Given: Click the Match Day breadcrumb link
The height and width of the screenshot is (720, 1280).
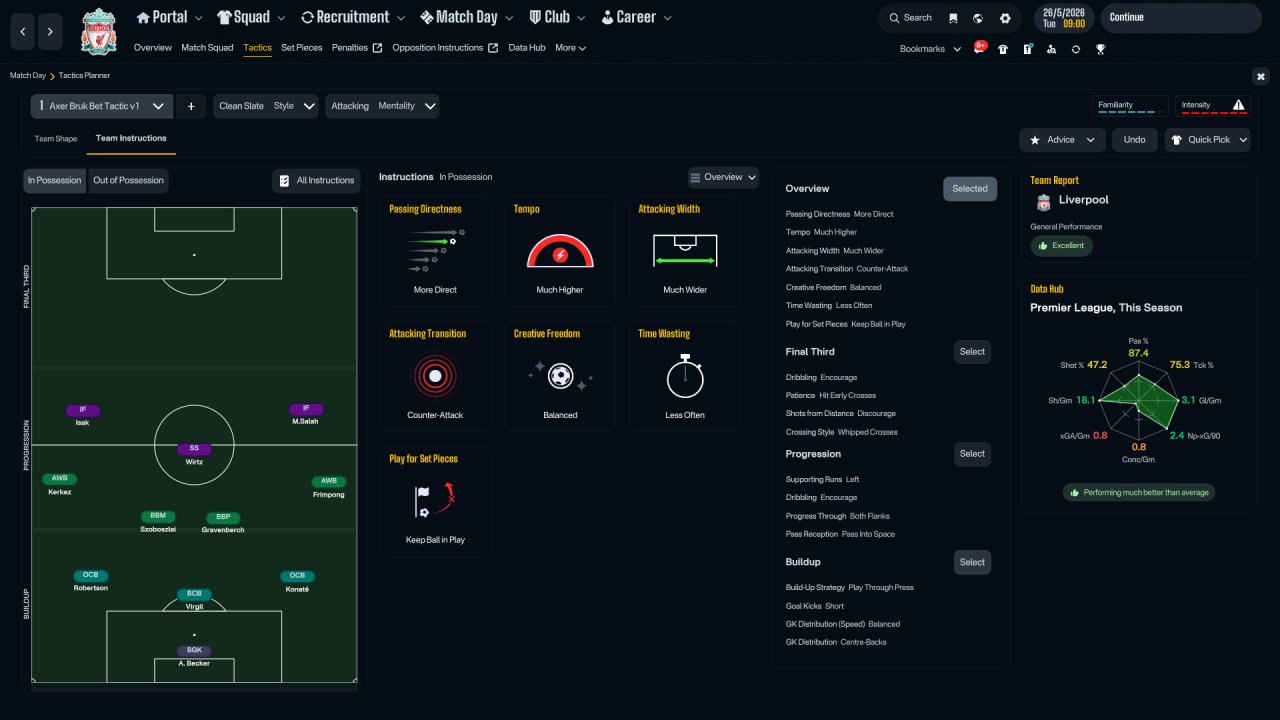Looking at the screenshot, I should click(28, 76).
